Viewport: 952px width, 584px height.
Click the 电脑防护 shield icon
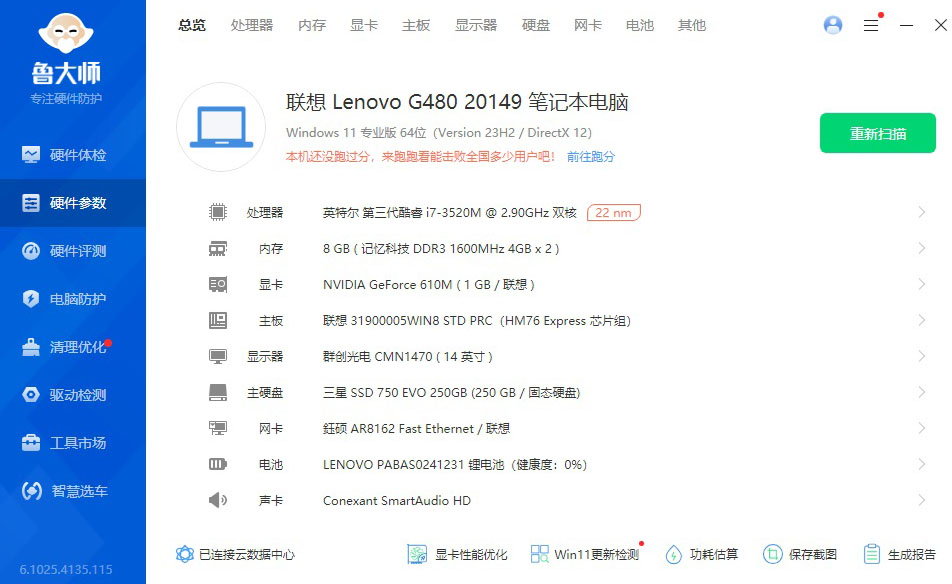coord(31,299)
